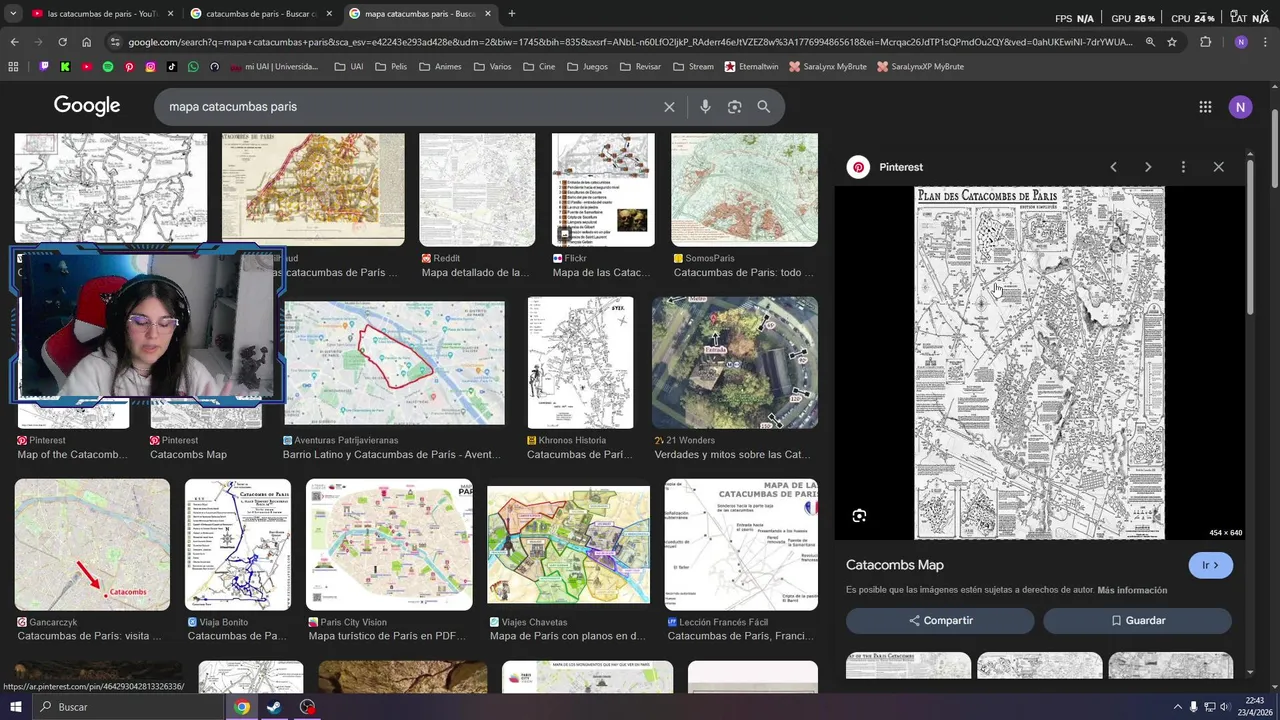Go back to the previous page

14,42
